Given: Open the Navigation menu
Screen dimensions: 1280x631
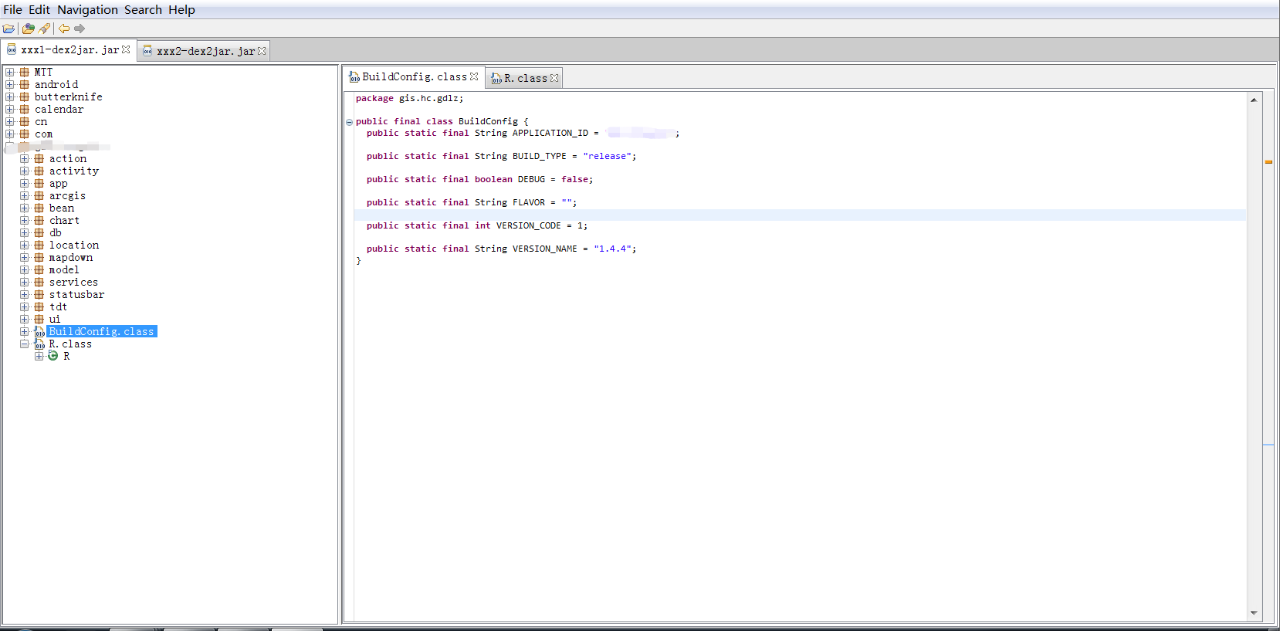Looking at the screenshot, I should pyautogui.click(x=87, y=10).
